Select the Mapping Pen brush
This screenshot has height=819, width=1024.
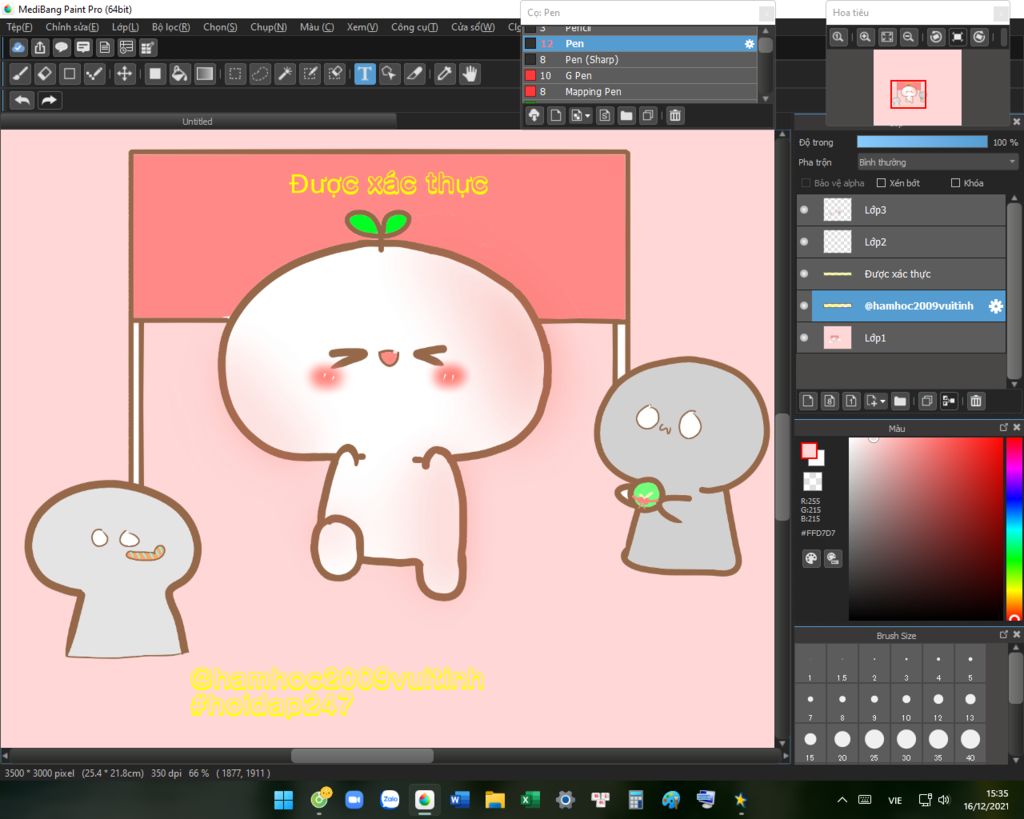click(x=640, y=92)
